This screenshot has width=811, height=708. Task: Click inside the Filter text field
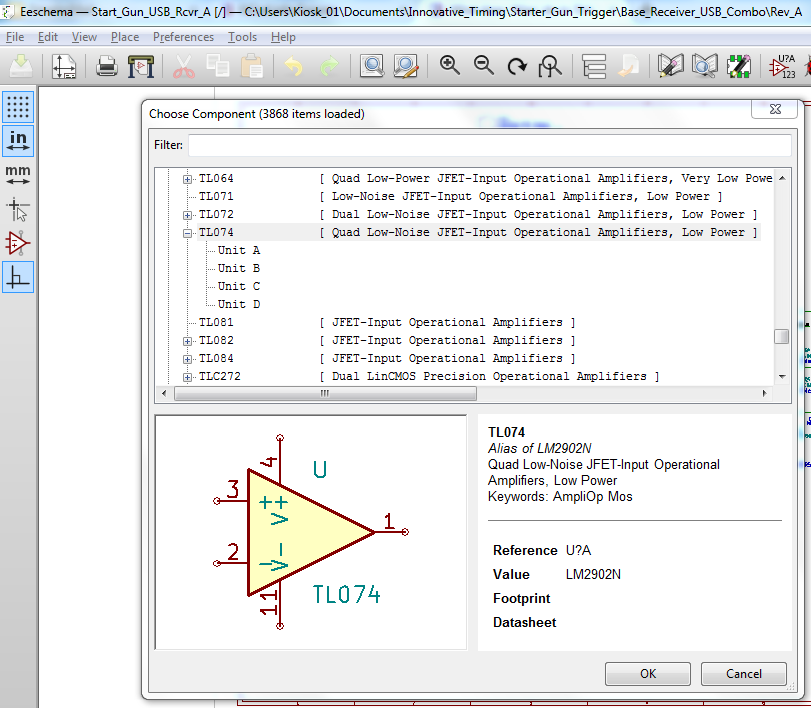489,145
